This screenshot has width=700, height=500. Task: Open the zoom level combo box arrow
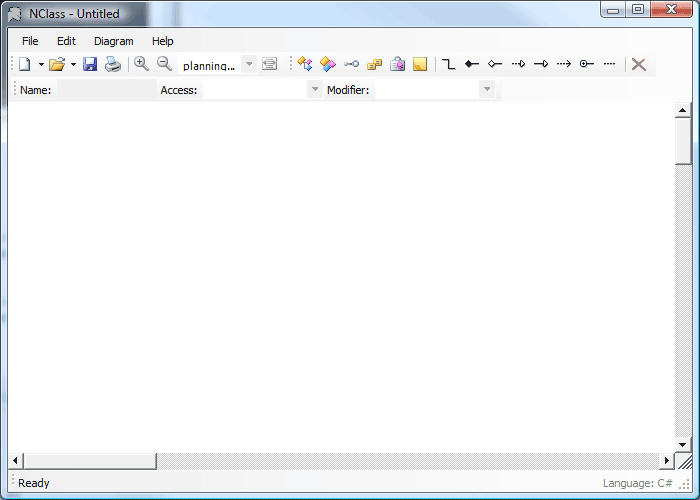249,64
